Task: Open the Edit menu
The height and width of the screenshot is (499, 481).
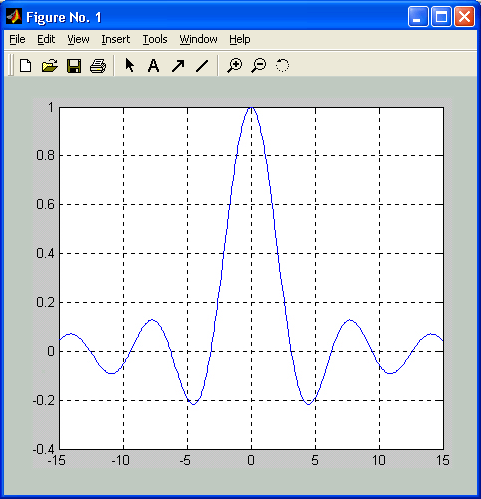Action: (46, 39)
